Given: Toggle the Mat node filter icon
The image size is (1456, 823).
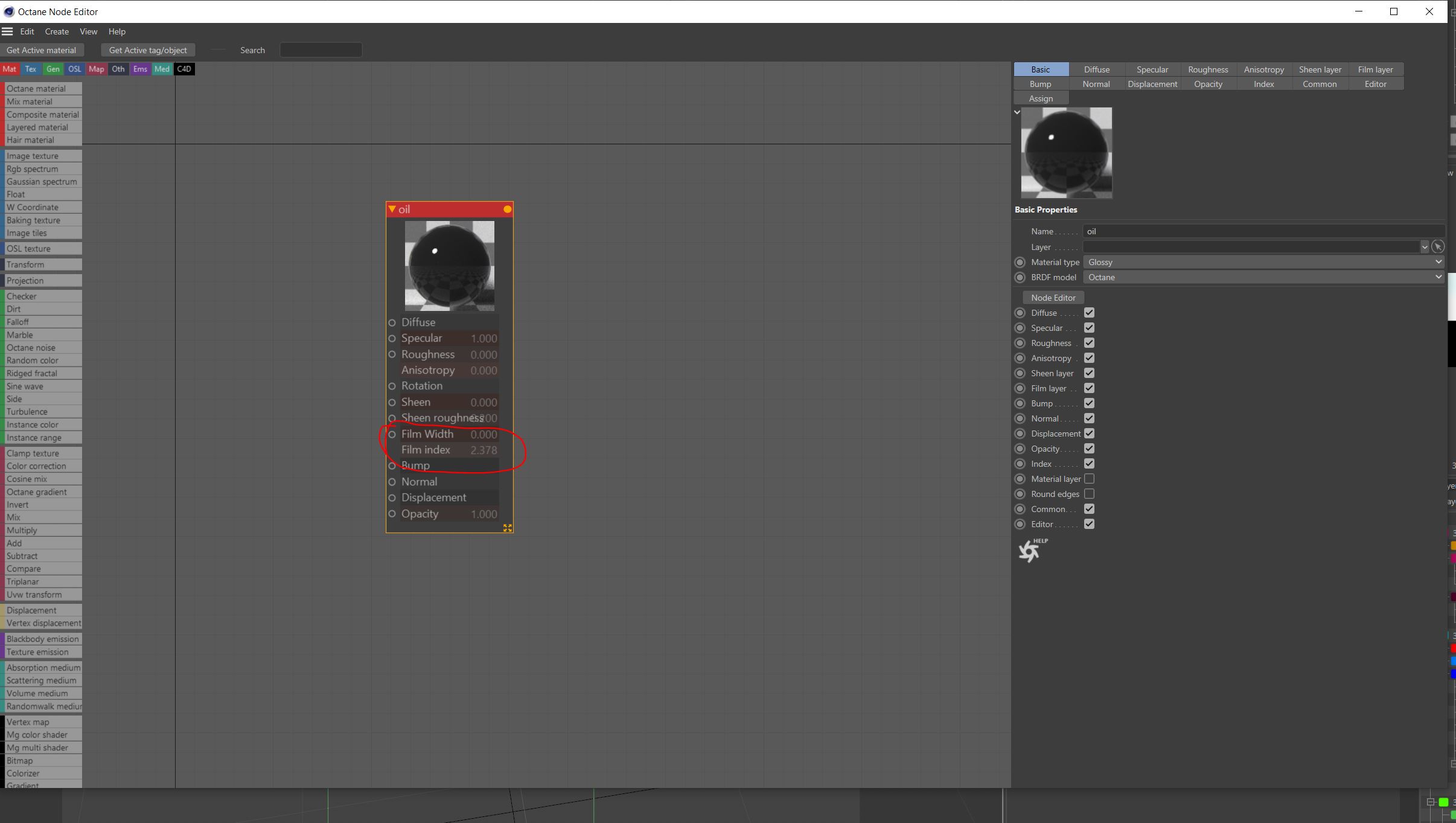Looking at the screenshot, I should 10,69.
